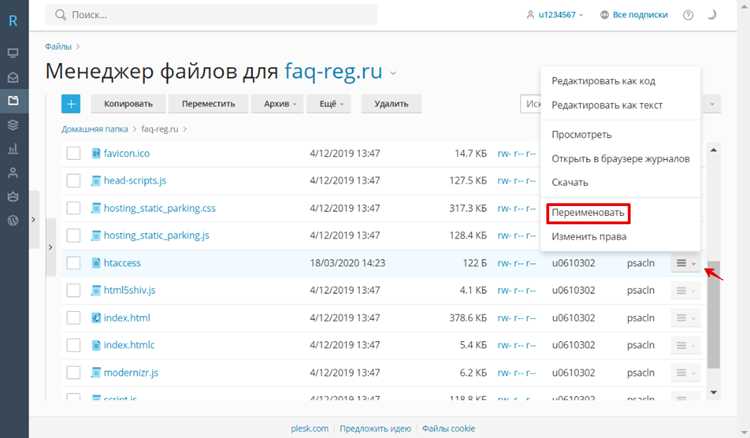This screenshot has width=750, height=438.
Task: Click the Поиск search field
Action: [211, 15]
